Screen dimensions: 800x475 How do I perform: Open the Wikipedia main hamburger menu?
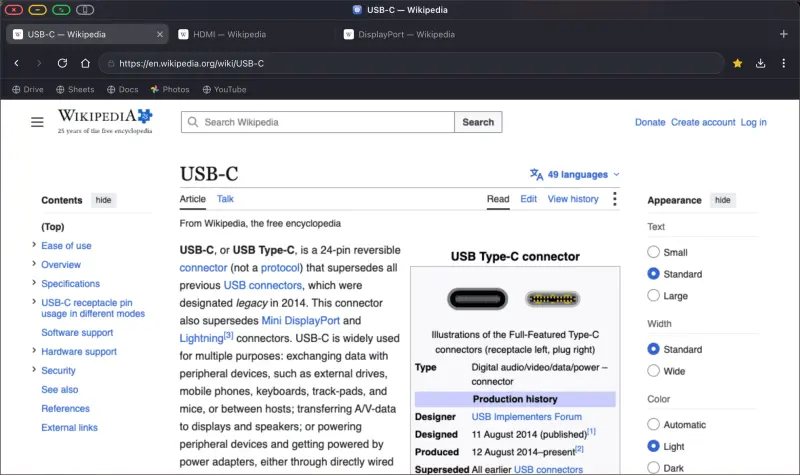click(37, 122)
